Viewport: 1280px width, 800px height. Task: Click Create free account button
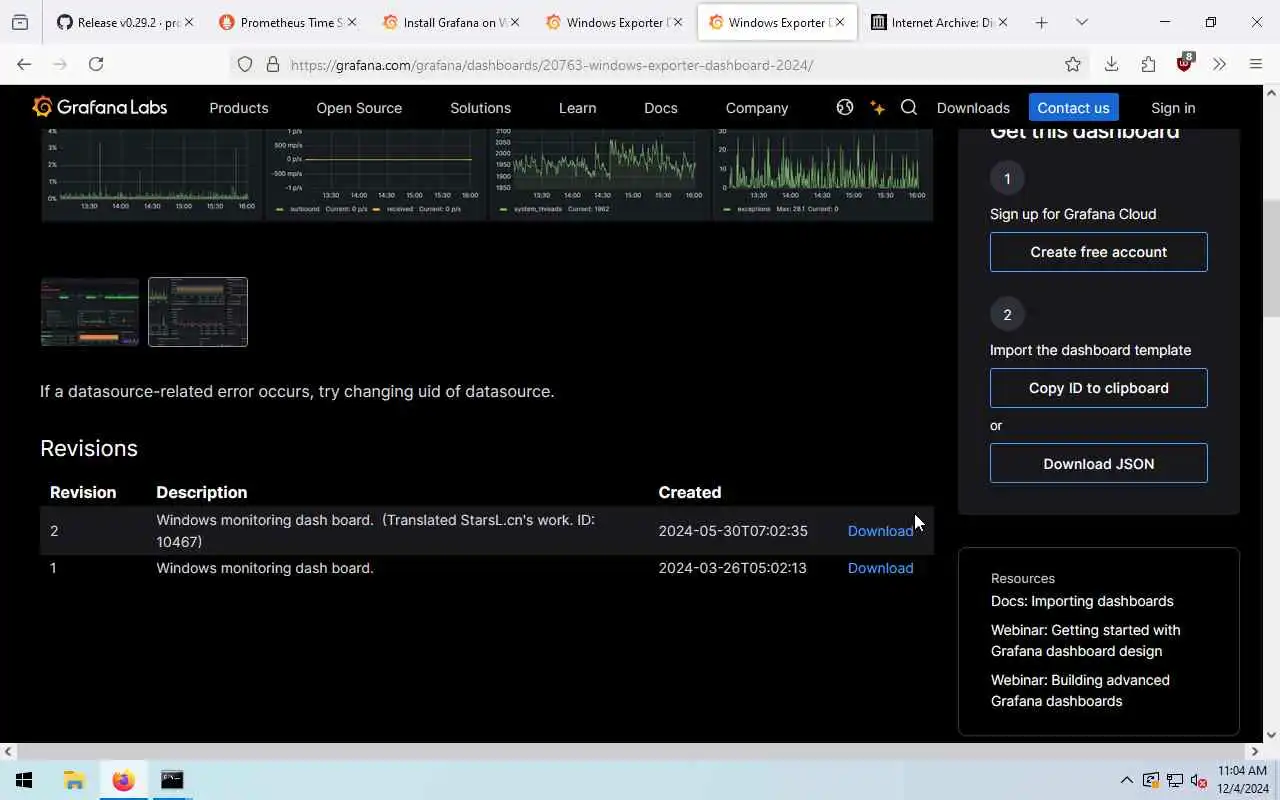click(1099, 252)
